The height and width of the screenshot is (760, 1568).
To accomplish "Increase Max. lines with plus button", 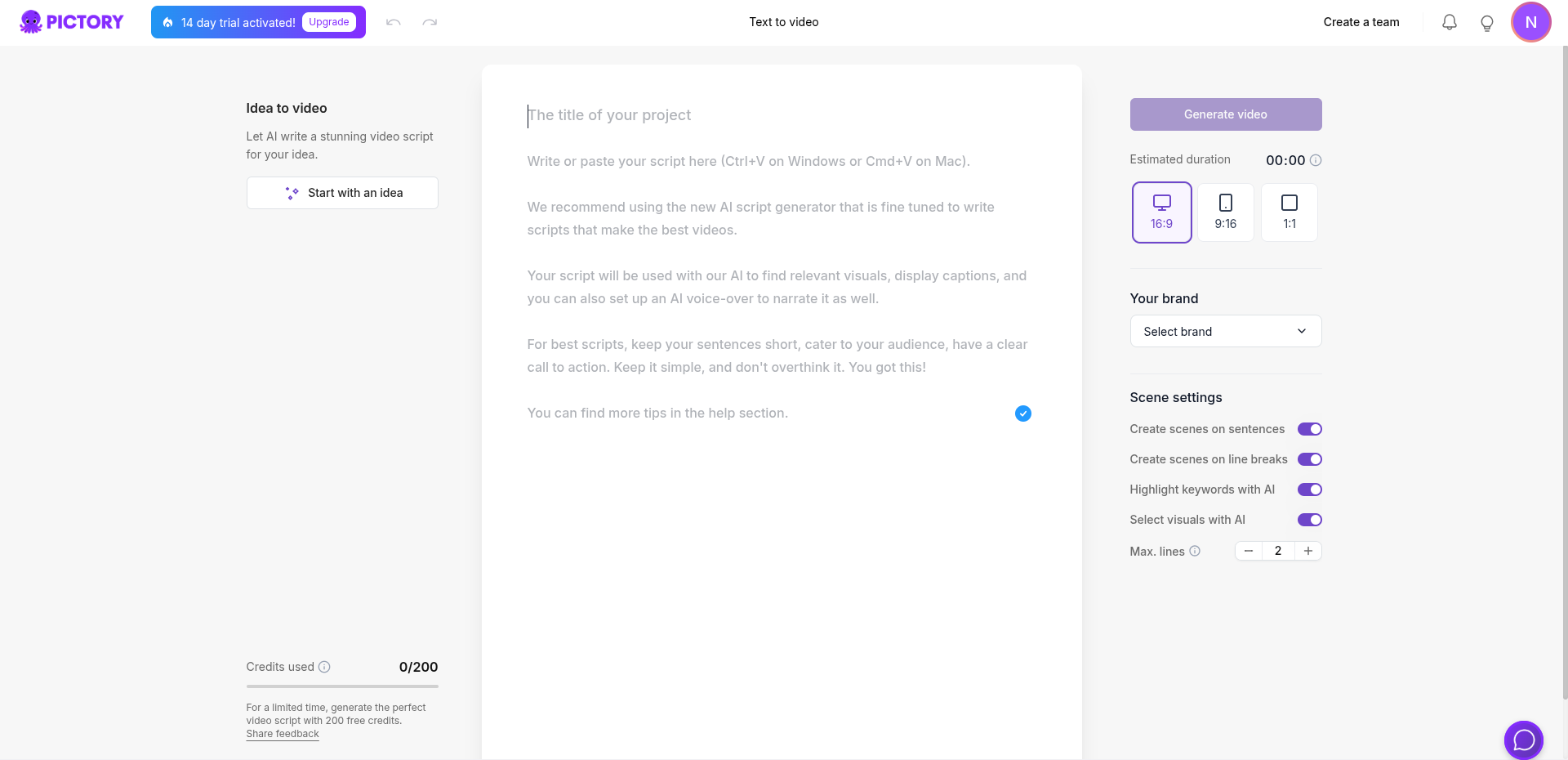I will [1307, 551].
